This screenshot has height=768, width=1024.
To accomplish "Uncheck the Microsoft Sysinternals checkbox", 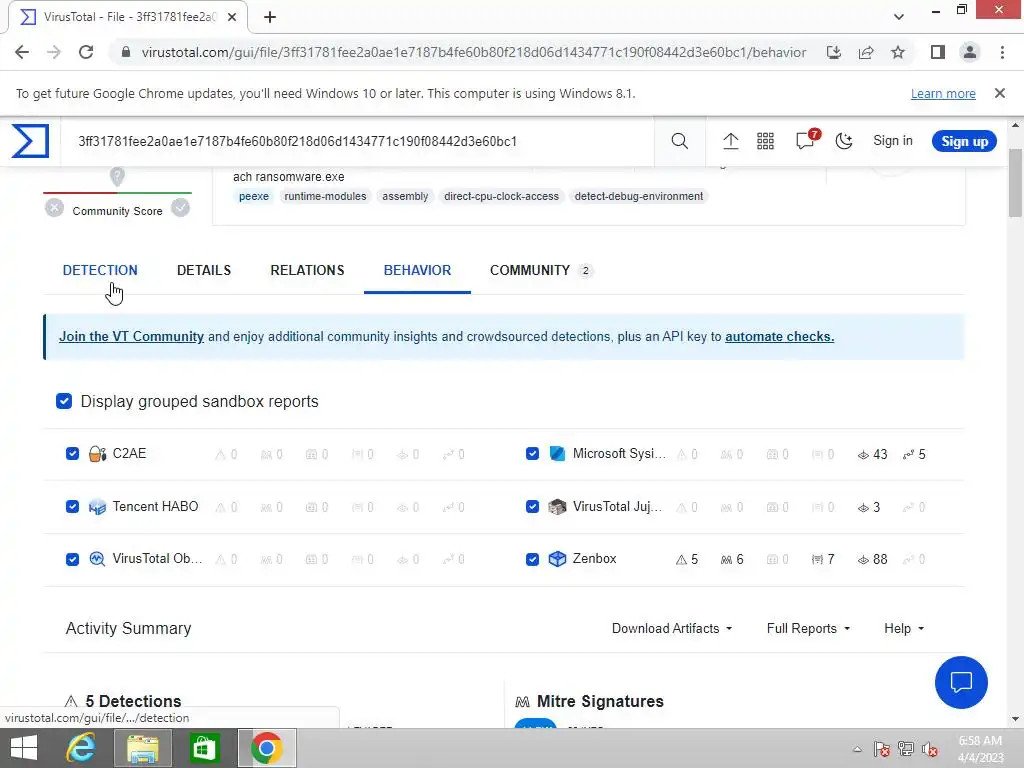I will click(x=532, y=454).
